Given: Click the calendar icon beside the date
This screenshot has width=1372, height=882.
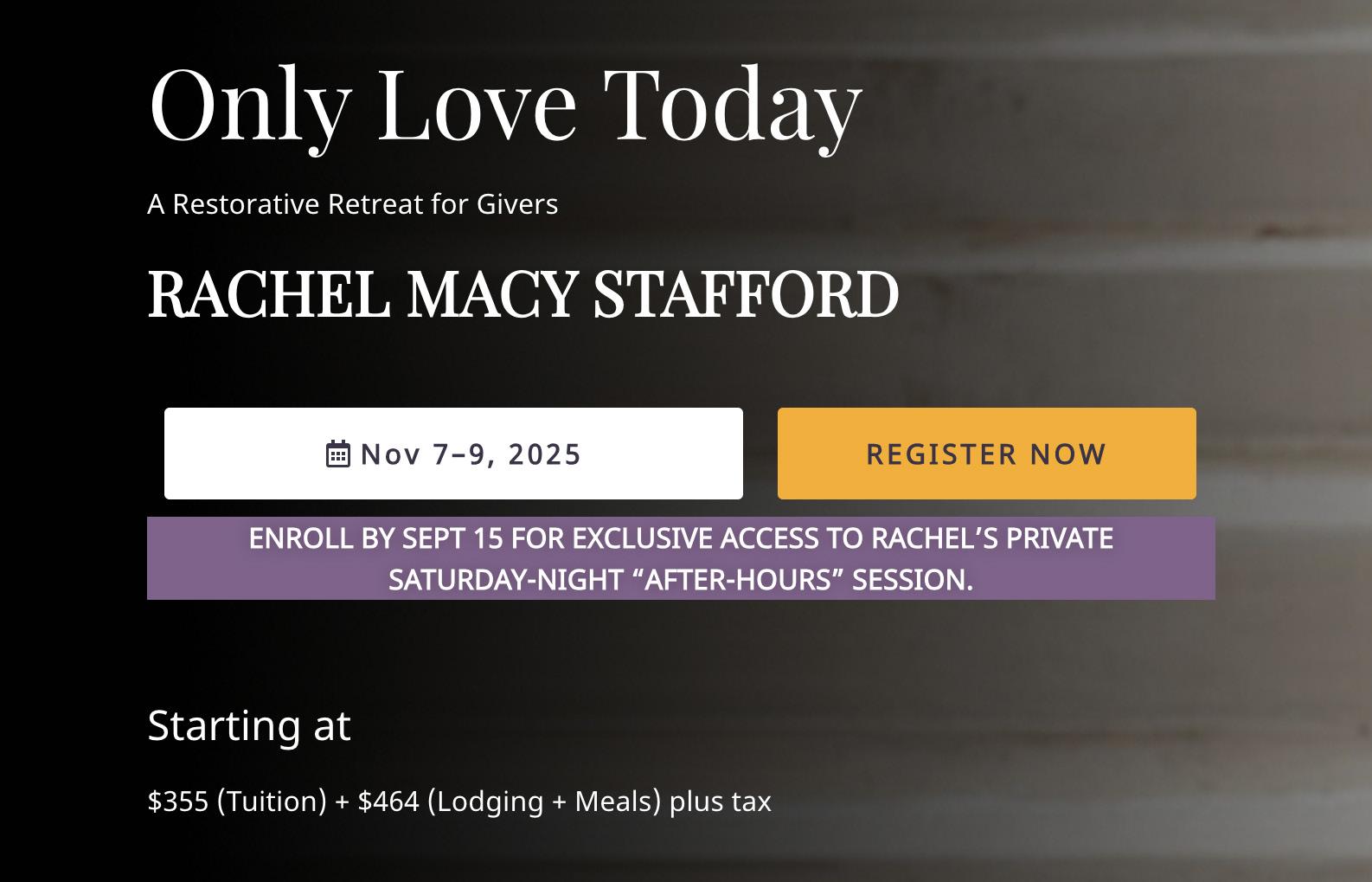Looking at the screenshot, I should [x=337, y=454].
